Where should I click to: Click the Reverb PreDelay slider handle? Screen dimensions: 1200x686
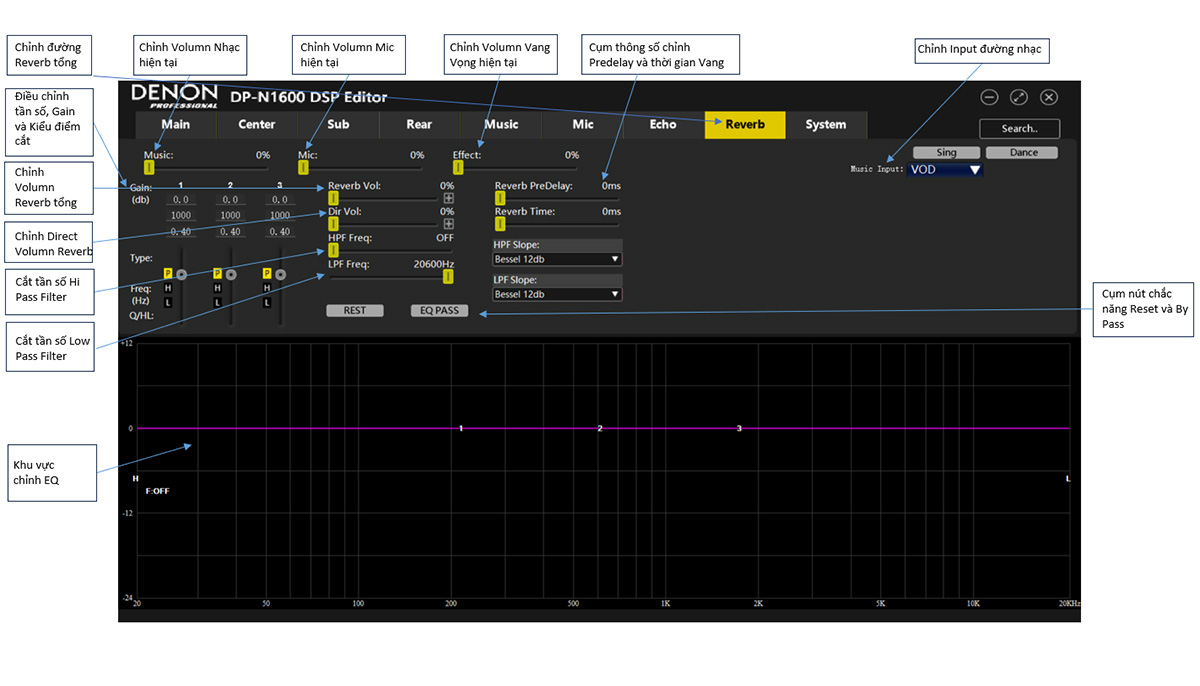point(500,198)
